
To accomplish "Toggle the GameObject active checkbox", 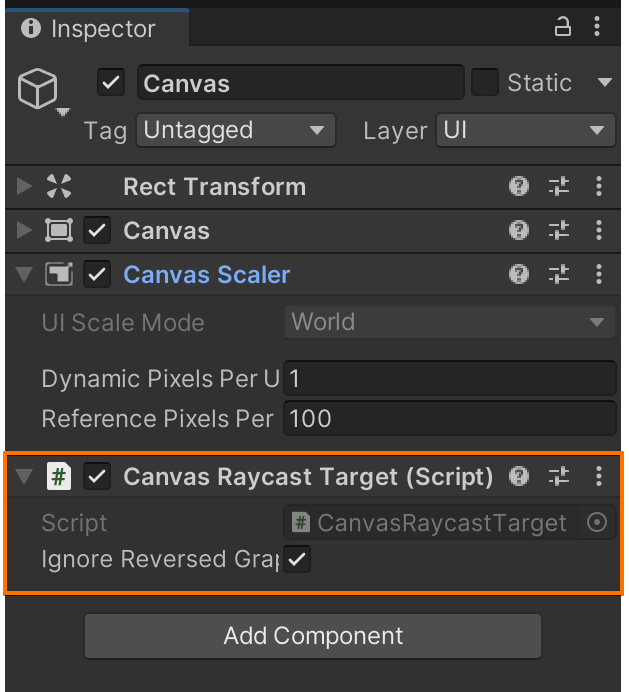I will pyautogui.click(x=111, y=82).
